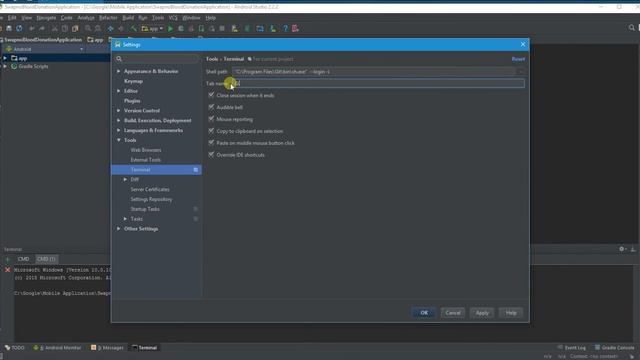
Task: Click browse button beside Shell path
Action: (520, 71)
